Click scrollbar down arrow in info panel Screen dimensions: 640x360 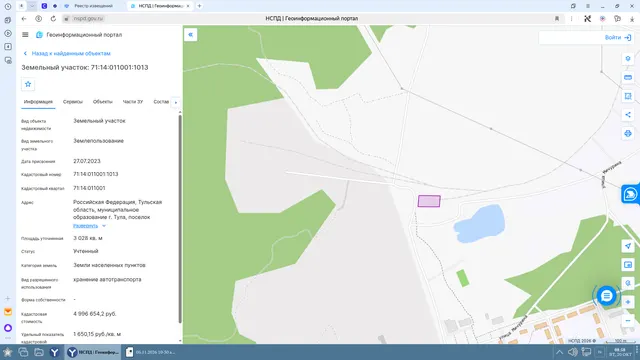pos(180,340)
